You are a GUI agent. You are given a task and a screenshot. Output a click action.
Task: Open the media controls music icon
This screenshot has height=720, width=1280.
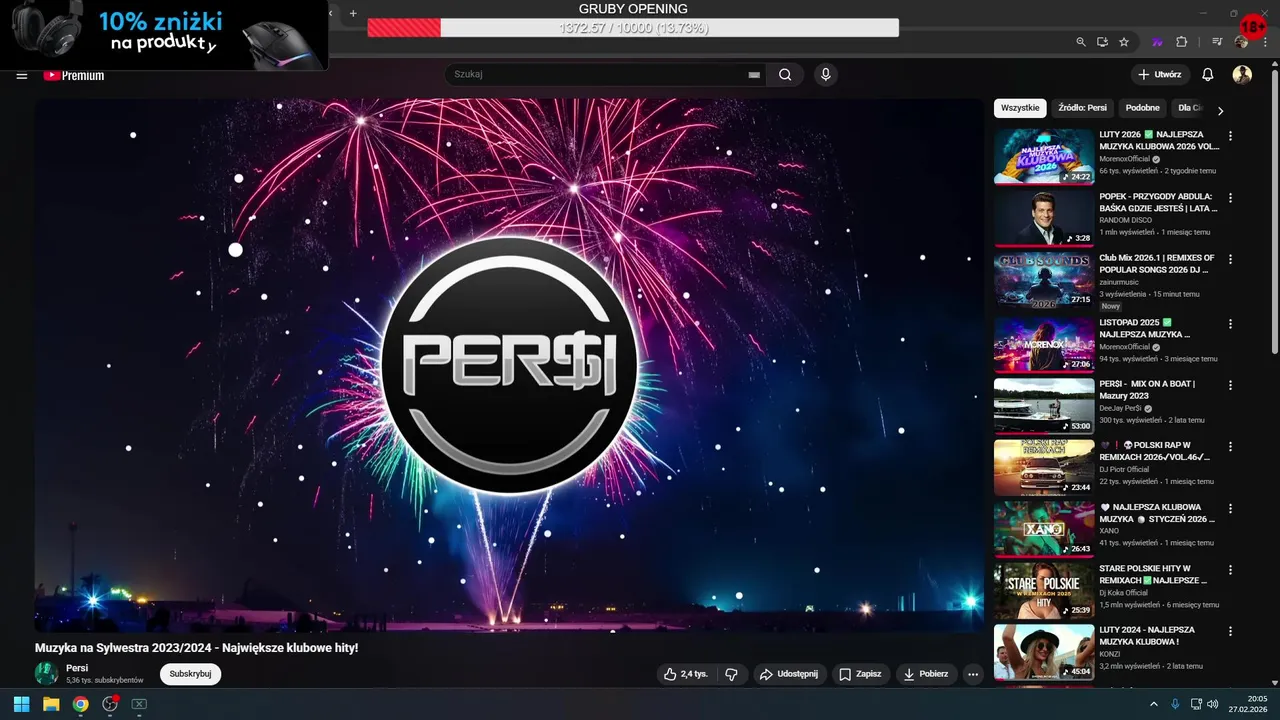(1217, 42)
